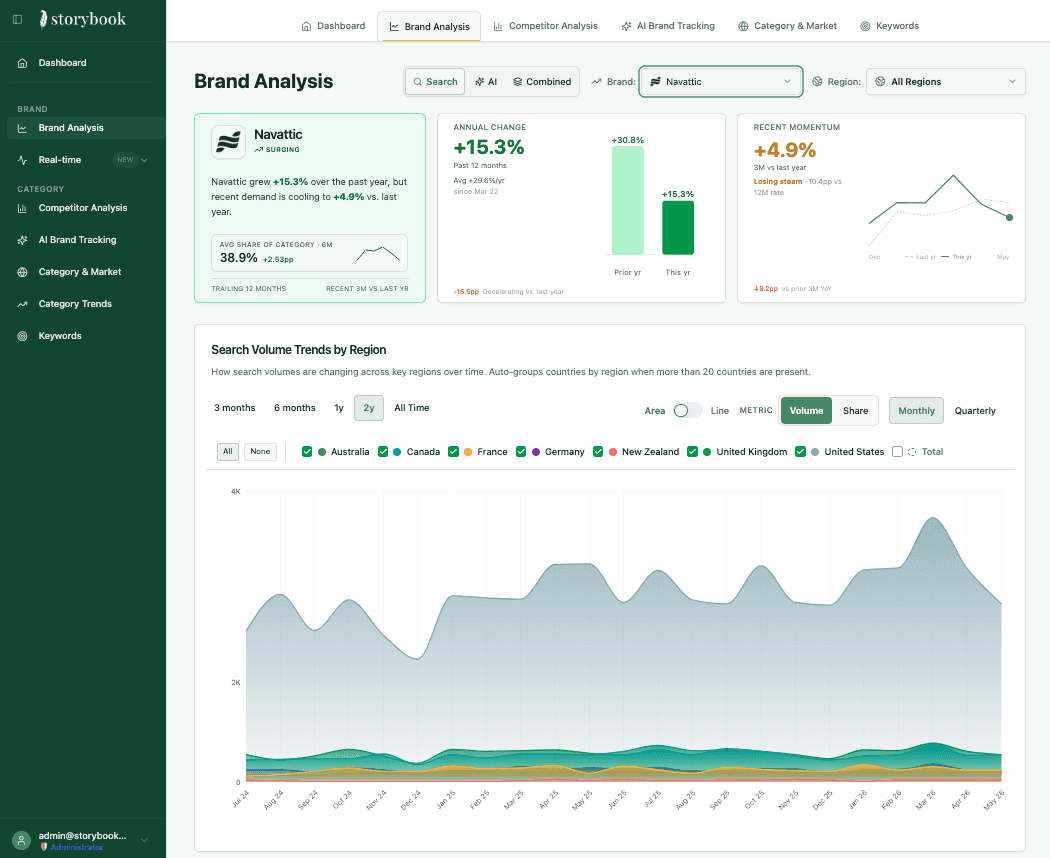
Task: Open the AI Brand Tracking top tab
Action: pyautogui.click(x=668, y=26)
